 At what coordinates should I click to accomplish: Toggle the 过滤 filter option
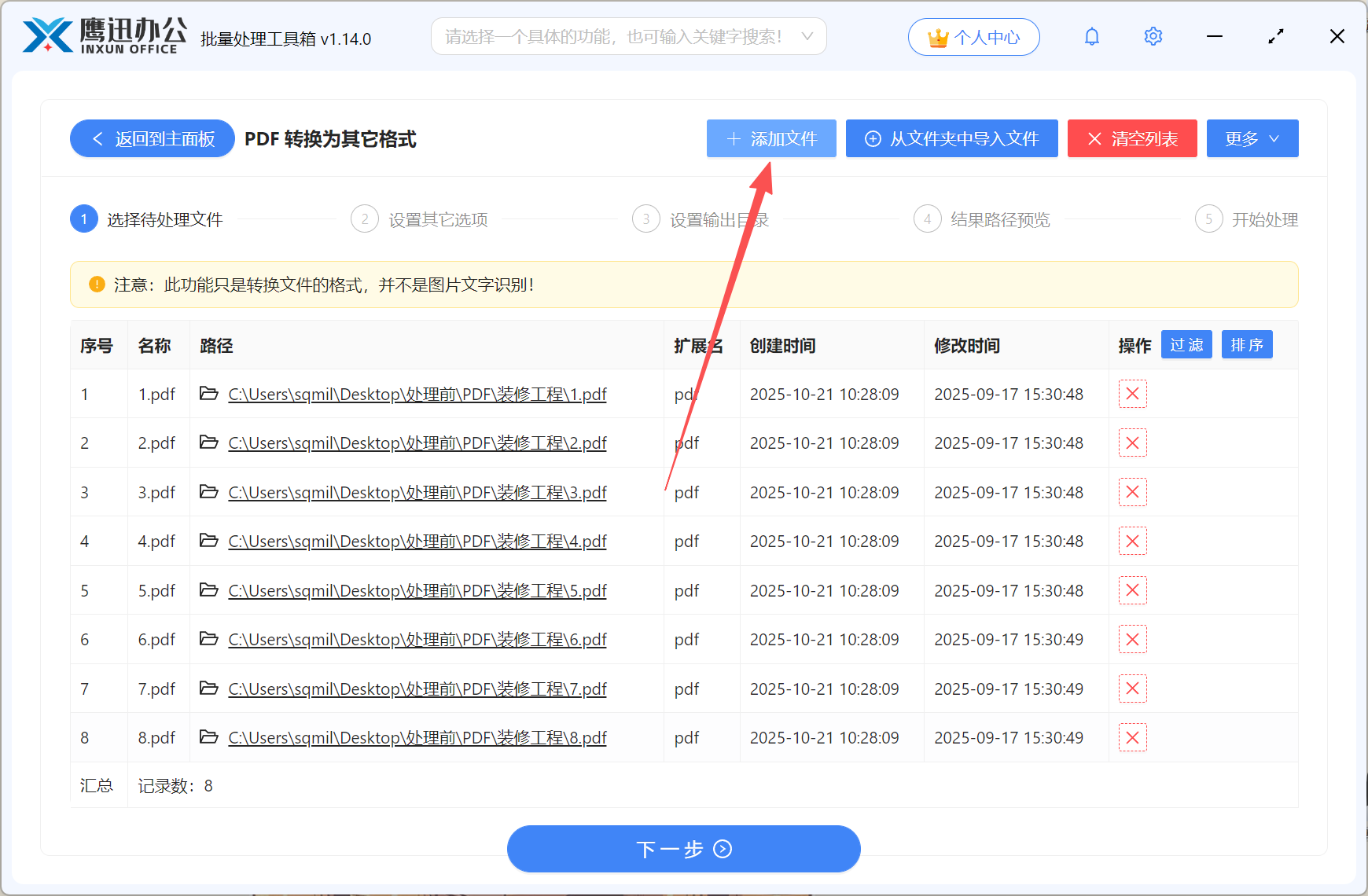pos(1186,344)
